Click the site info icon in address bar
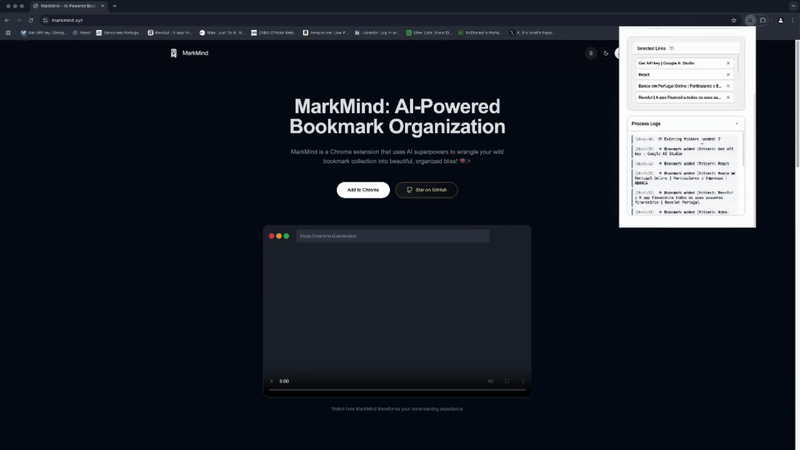 [45, 20]
